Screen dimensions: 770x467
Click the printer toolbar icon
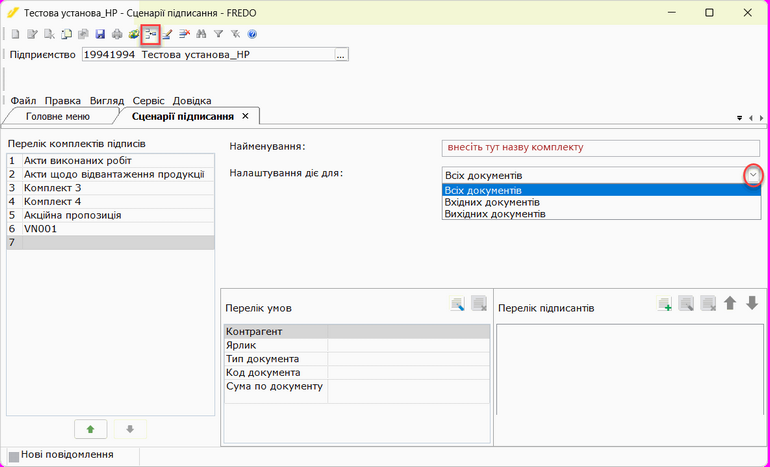point(117,34)
